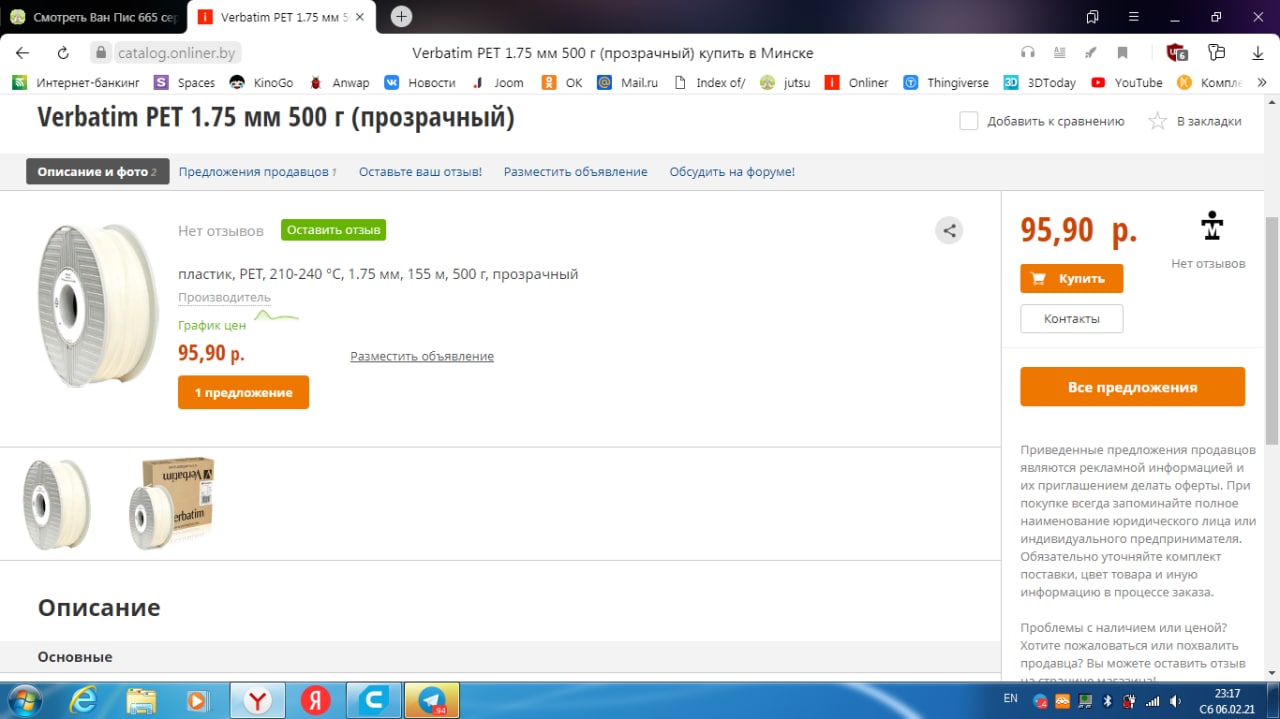1280x719 pixels.
Task: Open the Yandex Browser taskbar button
Action: (258, 701)
